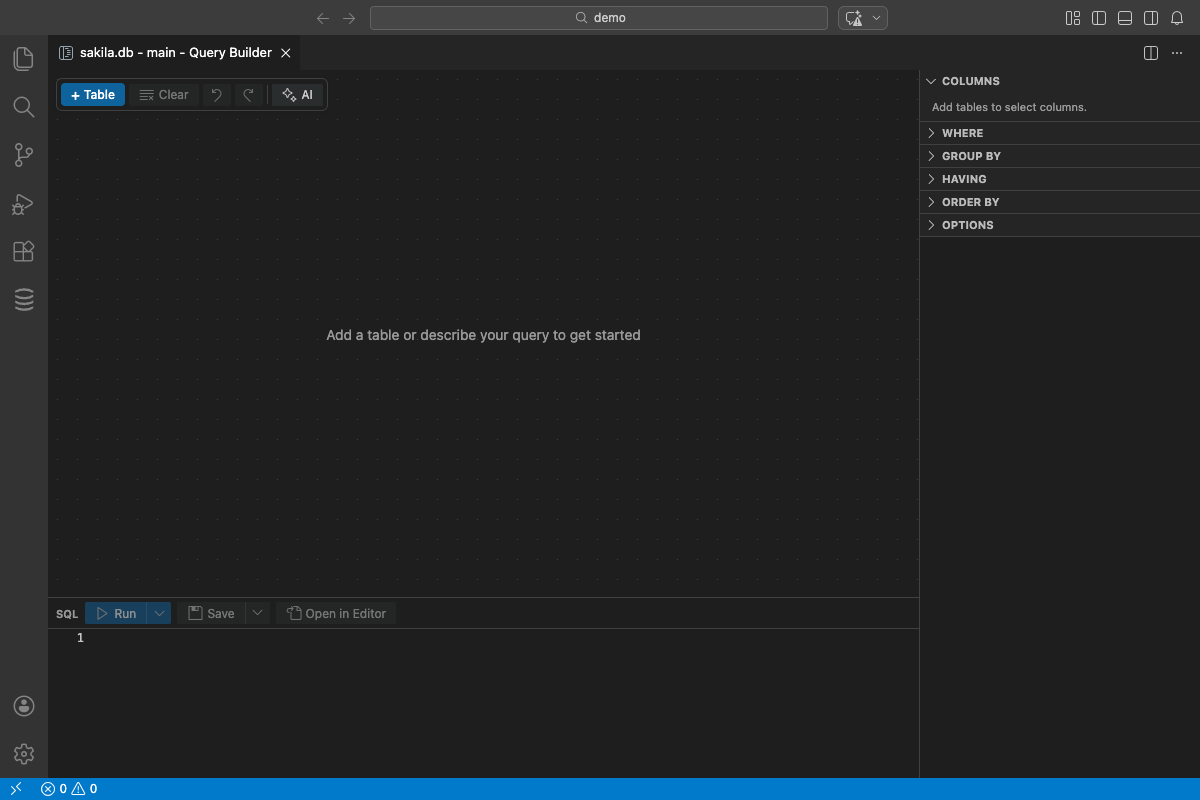Click the demo search bar
The height and width of the screenshot is (800, 1200).
click(599, 17)
